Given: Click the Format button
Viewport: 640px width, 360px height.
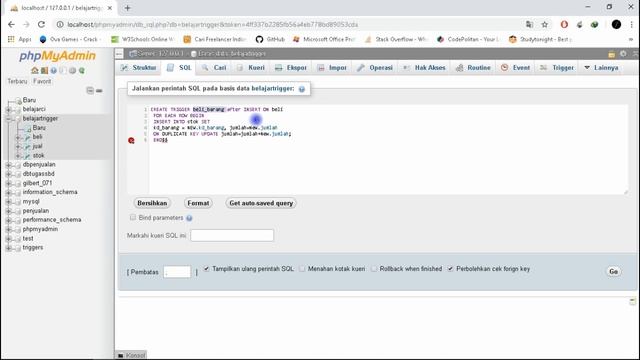Looking at the screenshot, I should pos(198,203).
